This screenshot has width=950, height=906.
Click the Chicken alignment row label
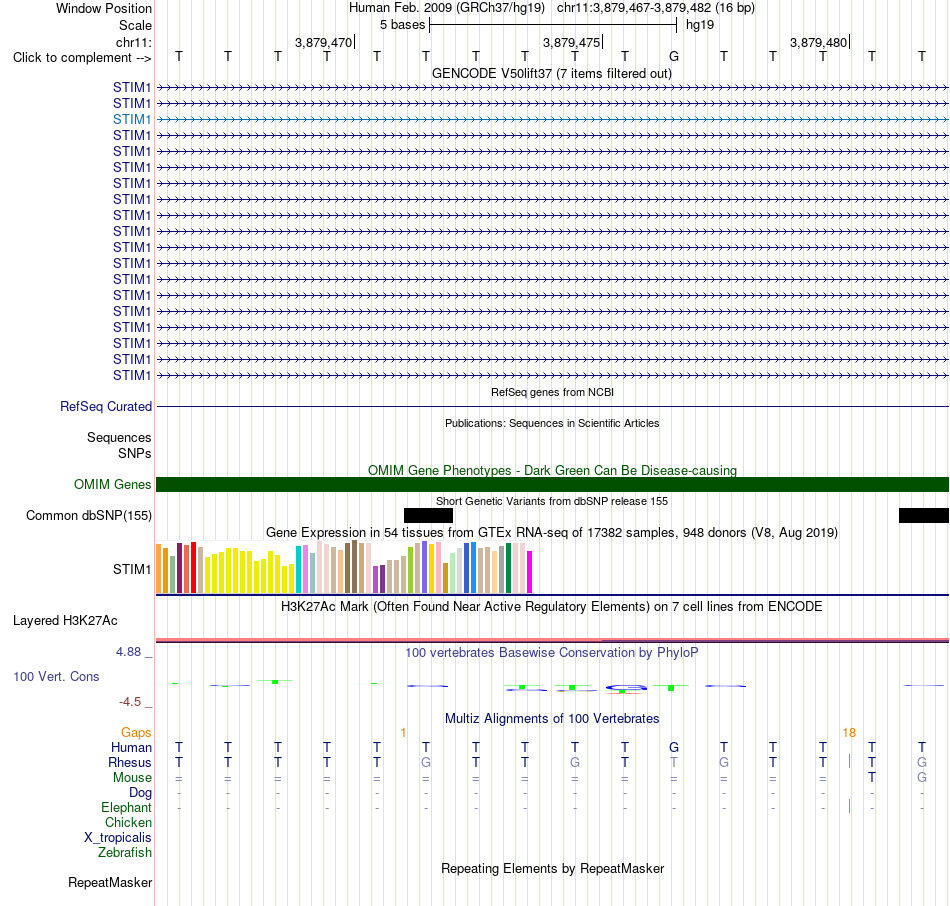click(128, 822)
